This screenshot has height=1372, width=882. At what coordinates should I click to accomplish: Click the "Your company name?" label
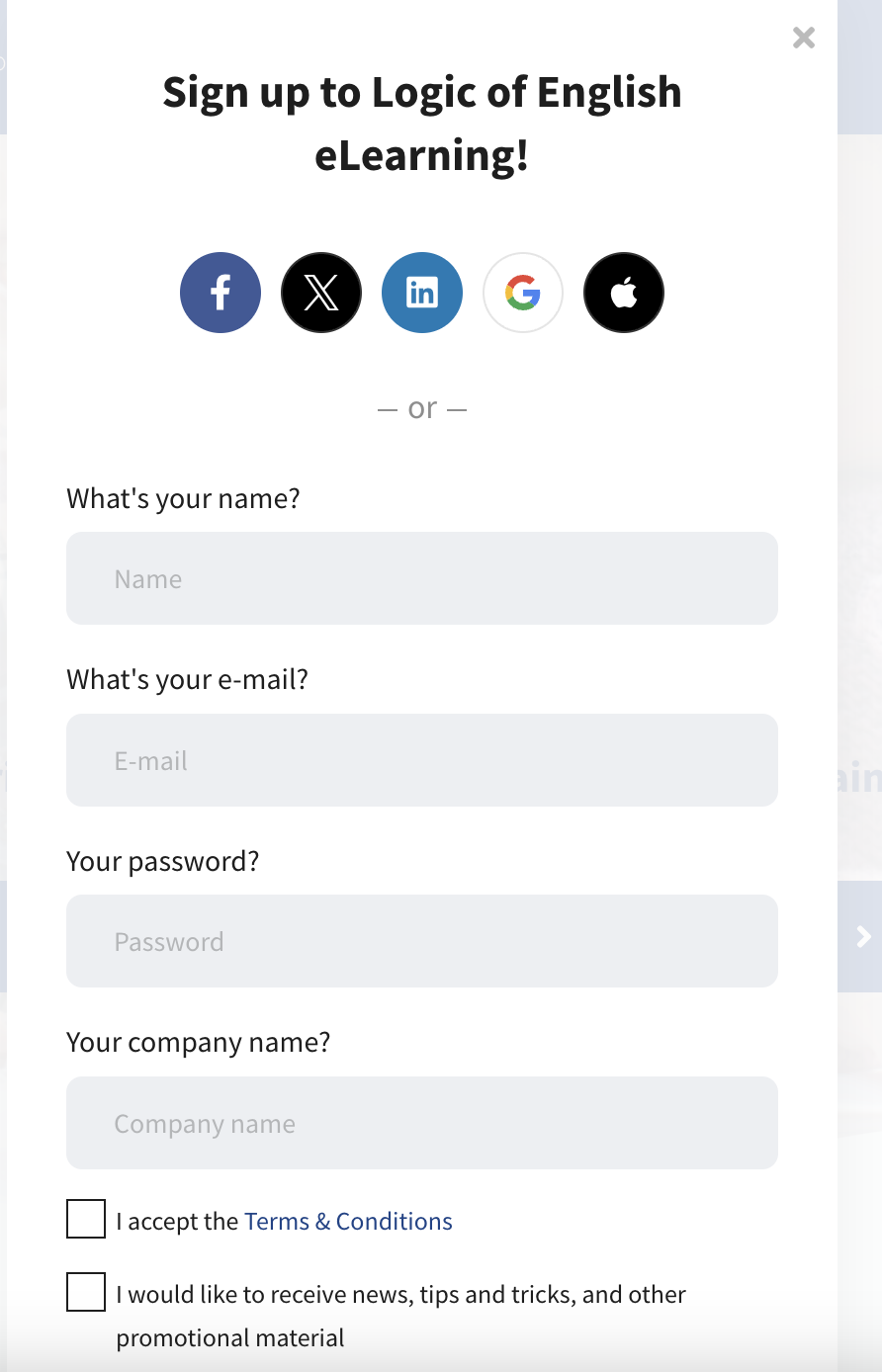tap(199, 1043)
